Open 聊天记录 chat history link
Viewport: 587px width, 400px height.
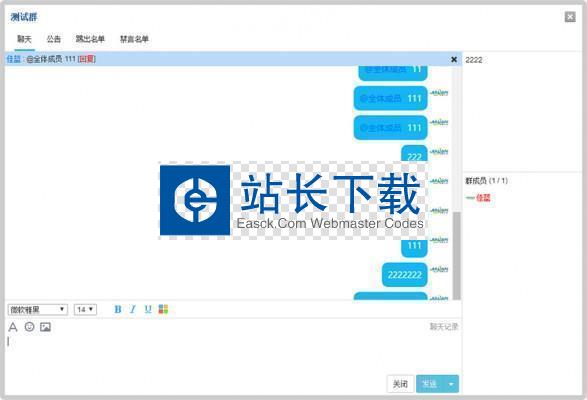[x=444, y=327]
